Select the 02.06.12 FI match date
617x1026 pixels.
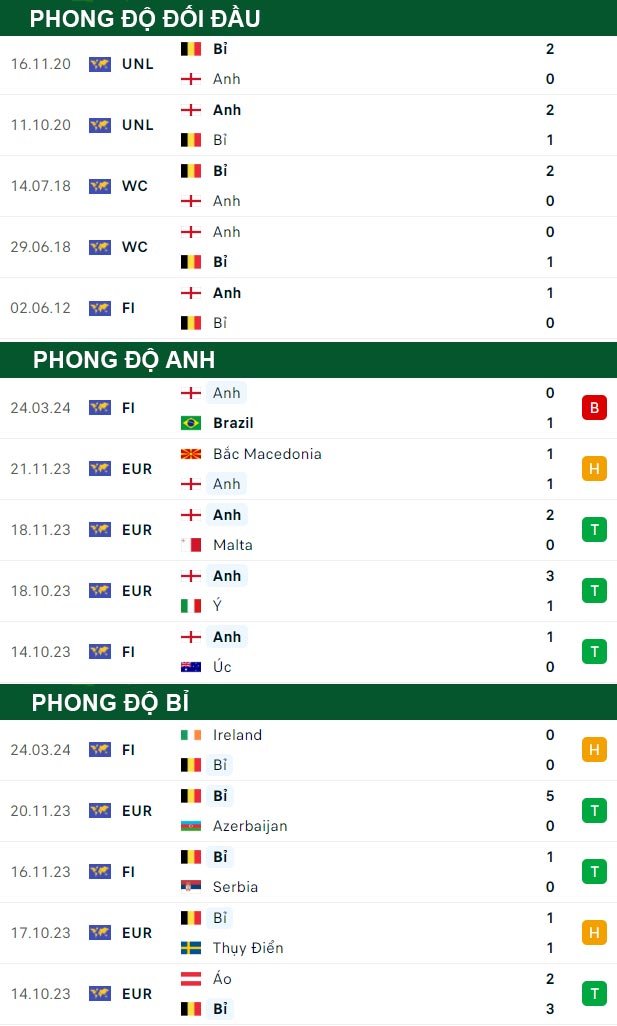41,308
